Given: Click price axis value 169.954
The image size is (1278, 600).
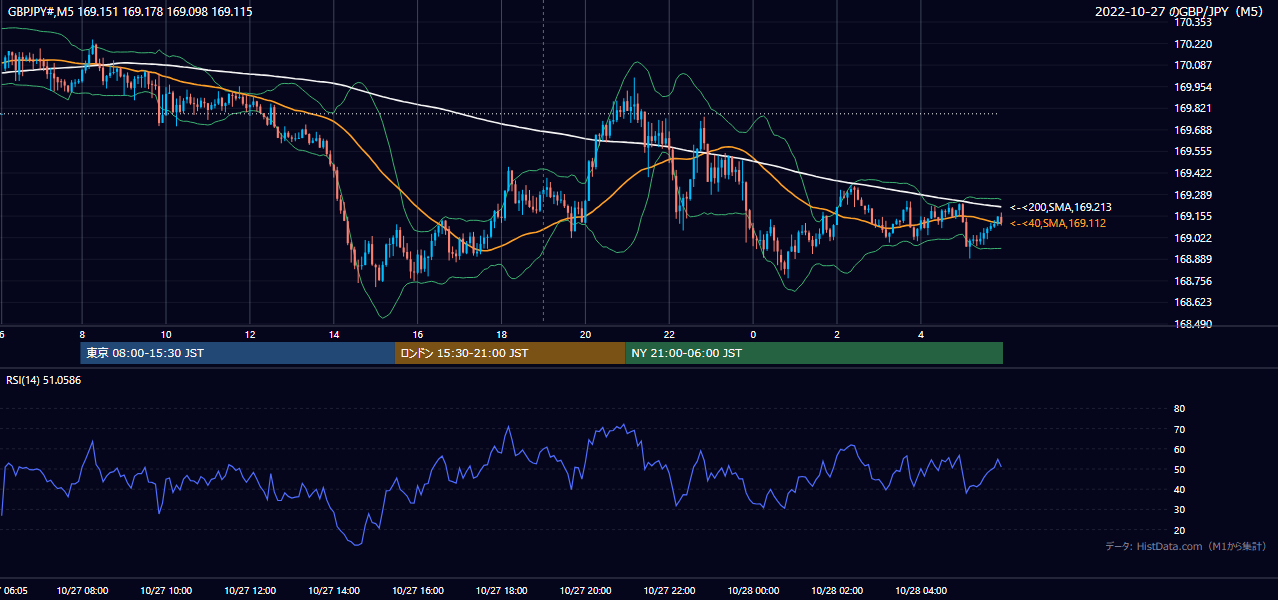Looking at the screenshot, I should 1193,87.
